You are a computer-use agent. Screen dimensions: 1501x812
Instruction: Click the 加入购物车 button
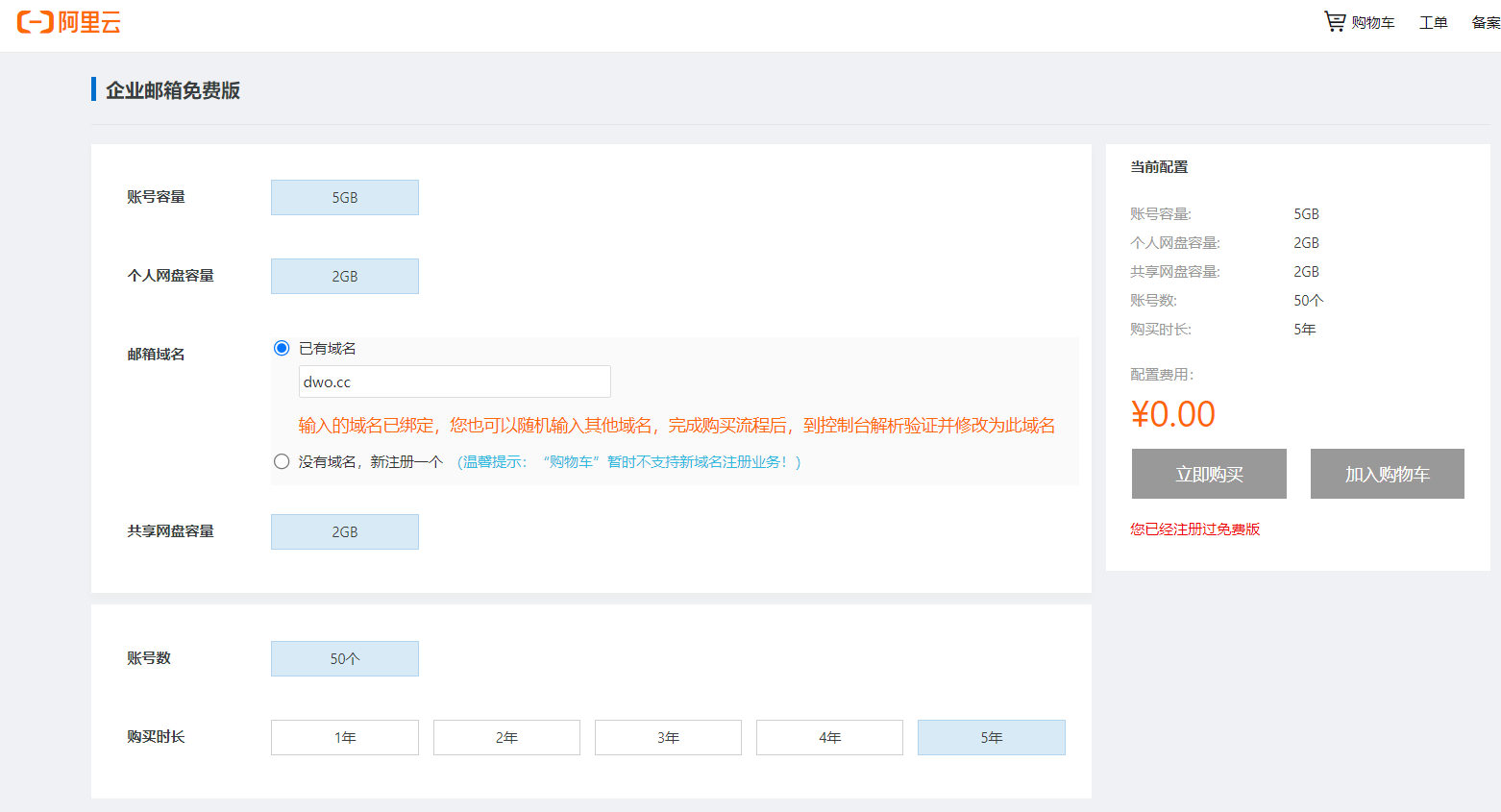[1388, 474]
